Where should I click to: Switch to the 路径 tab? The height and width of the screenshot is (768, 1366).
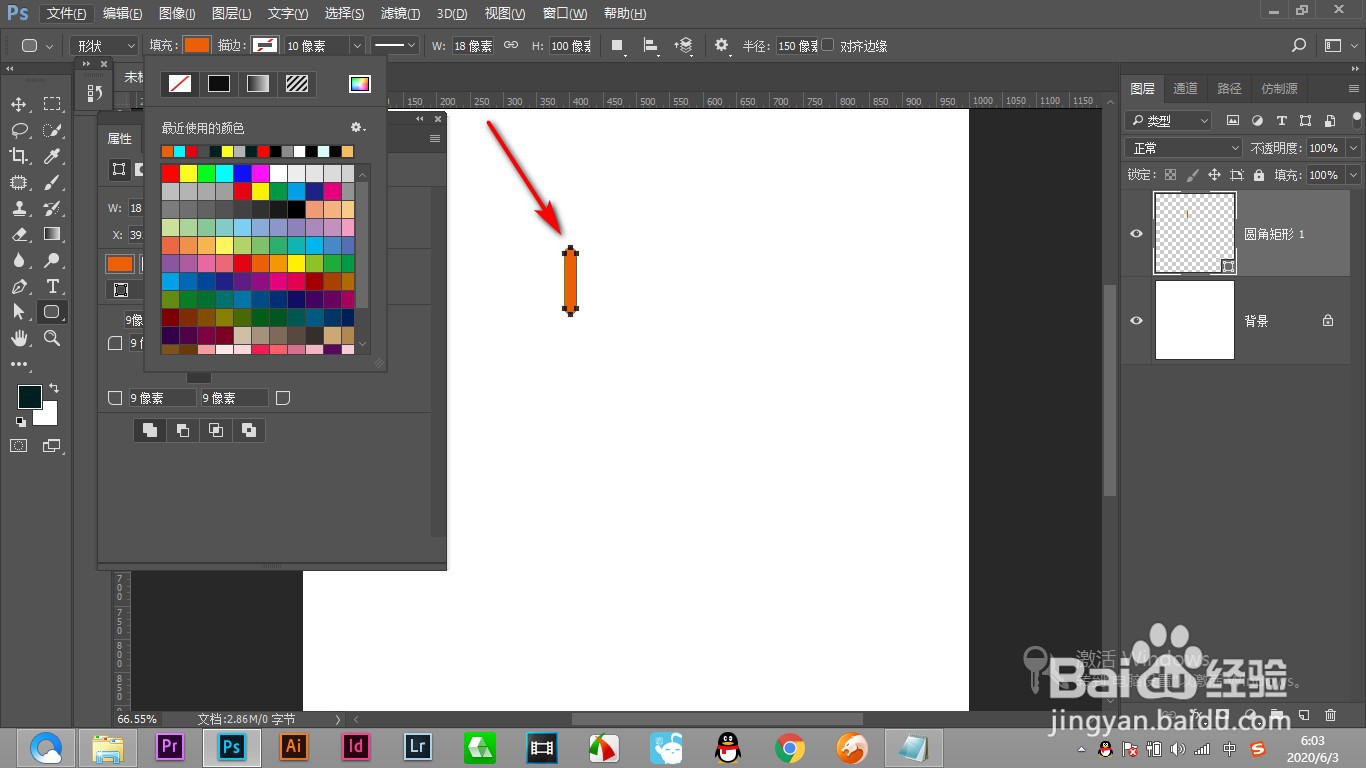[x=1229, y=89]
